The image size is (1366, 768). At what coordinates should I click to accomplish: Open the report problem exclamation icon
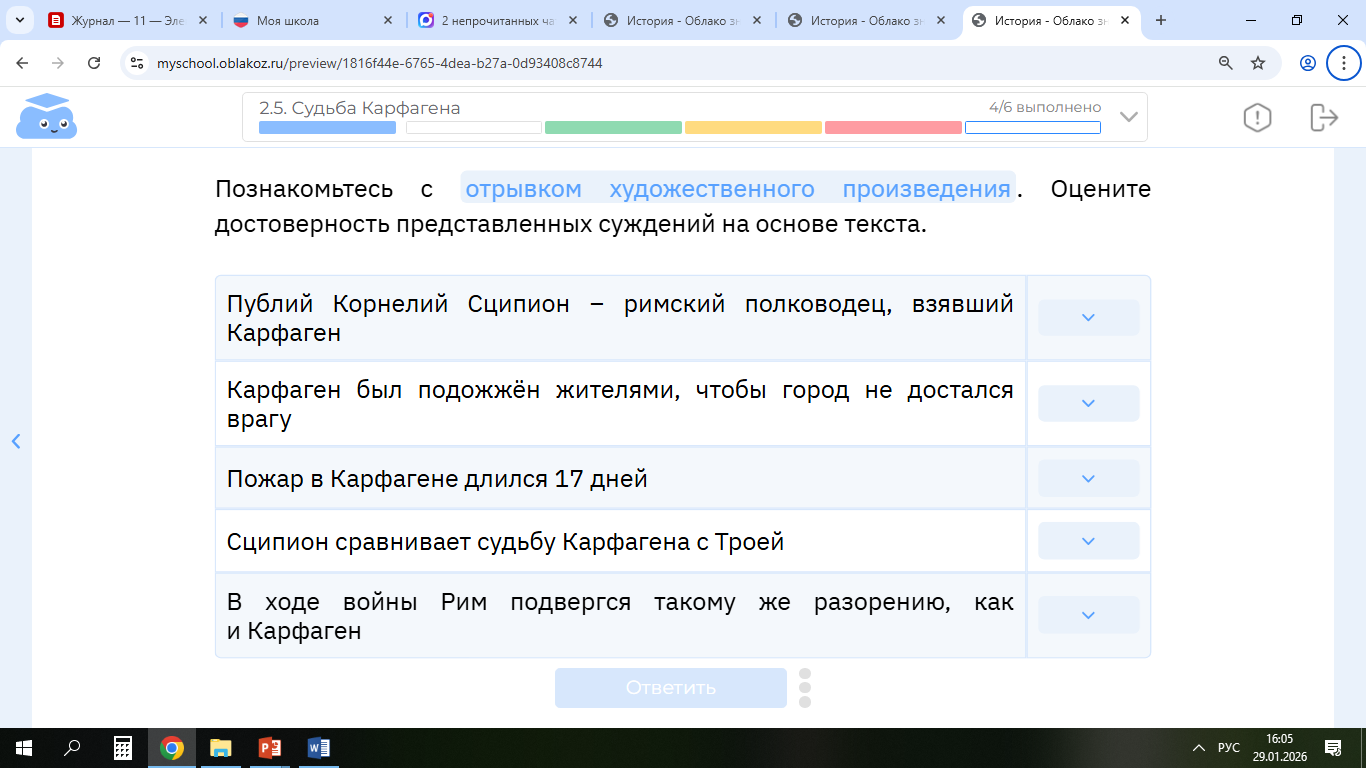click(x=1257, y=117)
